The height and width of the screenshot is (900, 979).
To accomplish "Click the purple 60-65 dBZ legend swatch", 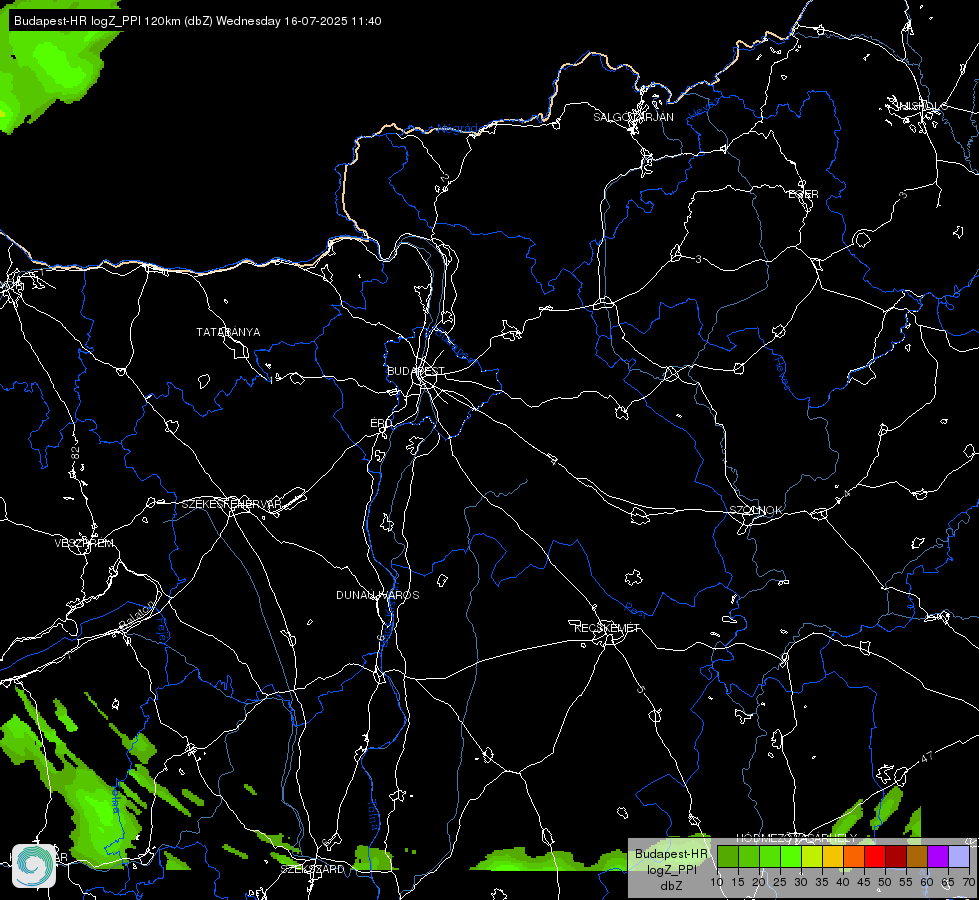I will (938, 856).
